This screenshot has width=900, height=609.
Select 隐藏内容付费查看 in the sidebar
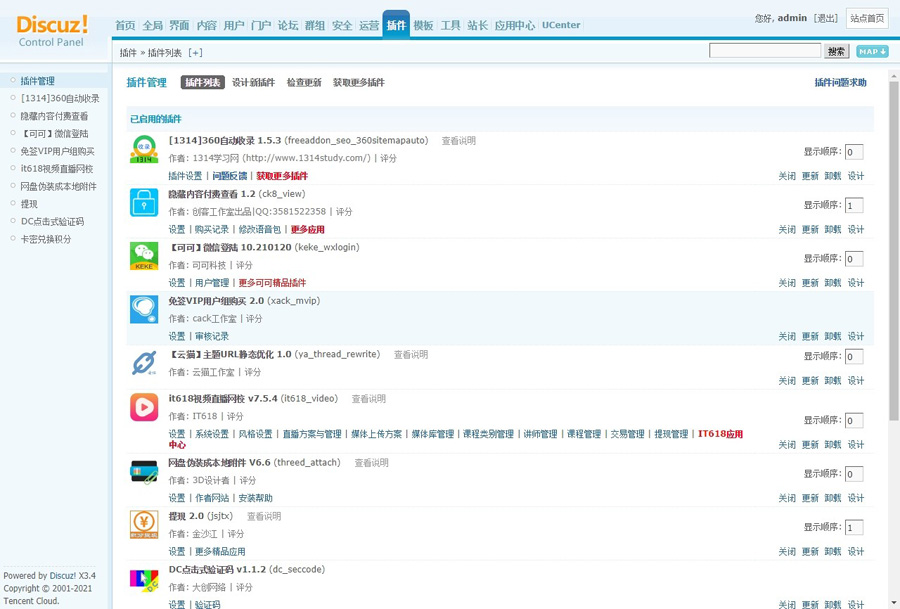point(54,116)
